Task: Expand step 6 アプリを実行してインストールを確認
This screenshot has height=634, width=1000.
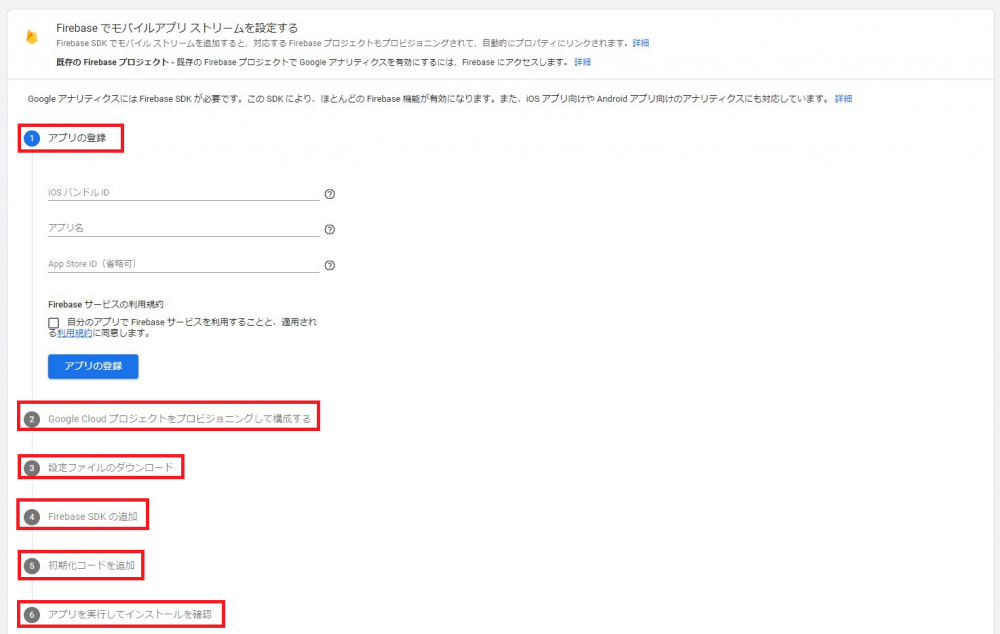Action: 120,615
